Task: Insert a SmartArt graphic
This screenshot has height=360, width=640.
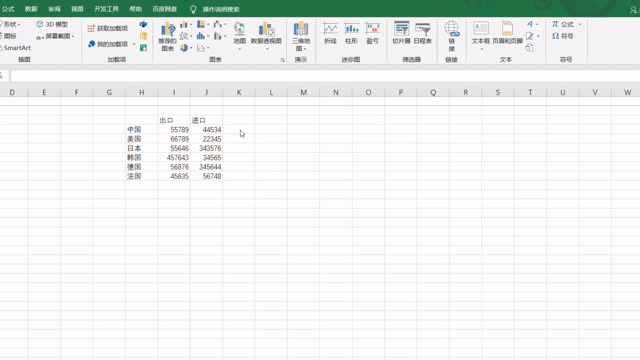Action: pyautogui.click(x=16, y=48)
